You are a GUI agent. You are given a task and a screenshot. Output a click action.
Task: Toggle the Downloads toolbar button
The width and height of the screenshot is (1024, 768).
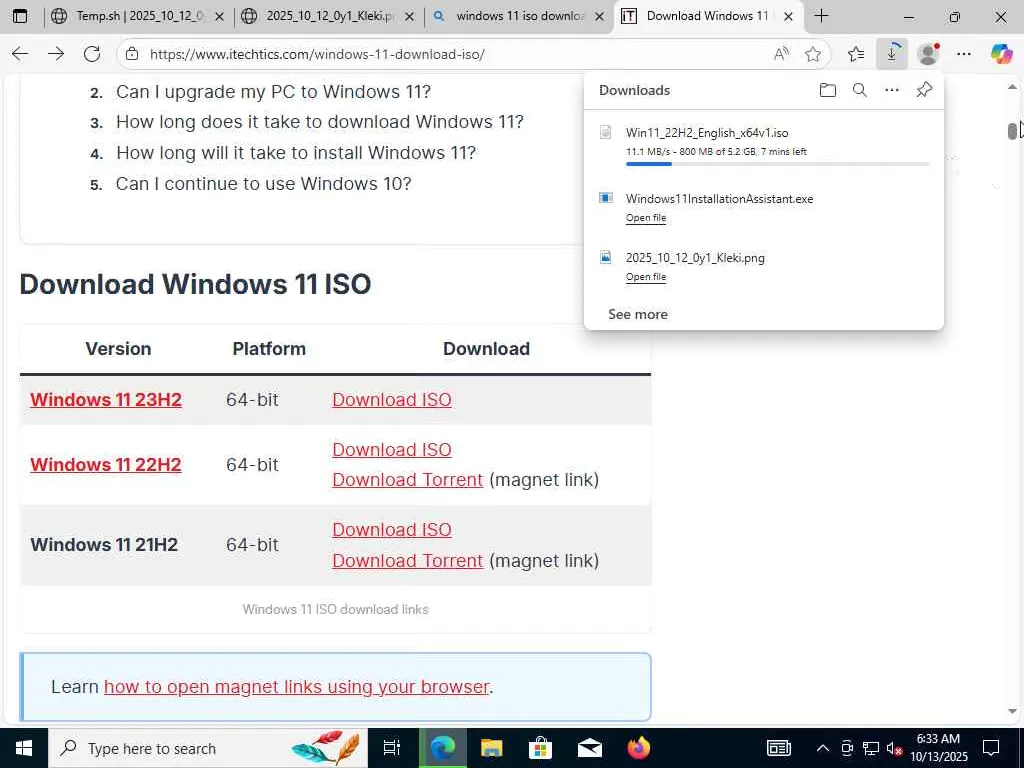(892, 54)
